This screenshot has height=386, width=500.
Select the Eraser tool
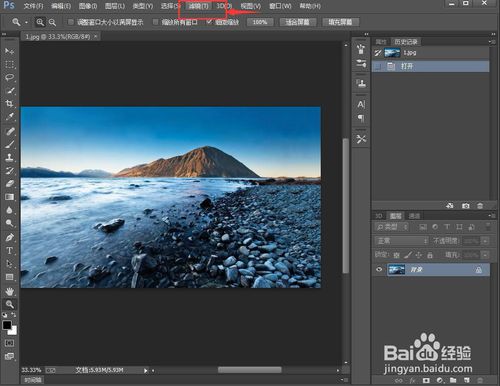point(9,184)
